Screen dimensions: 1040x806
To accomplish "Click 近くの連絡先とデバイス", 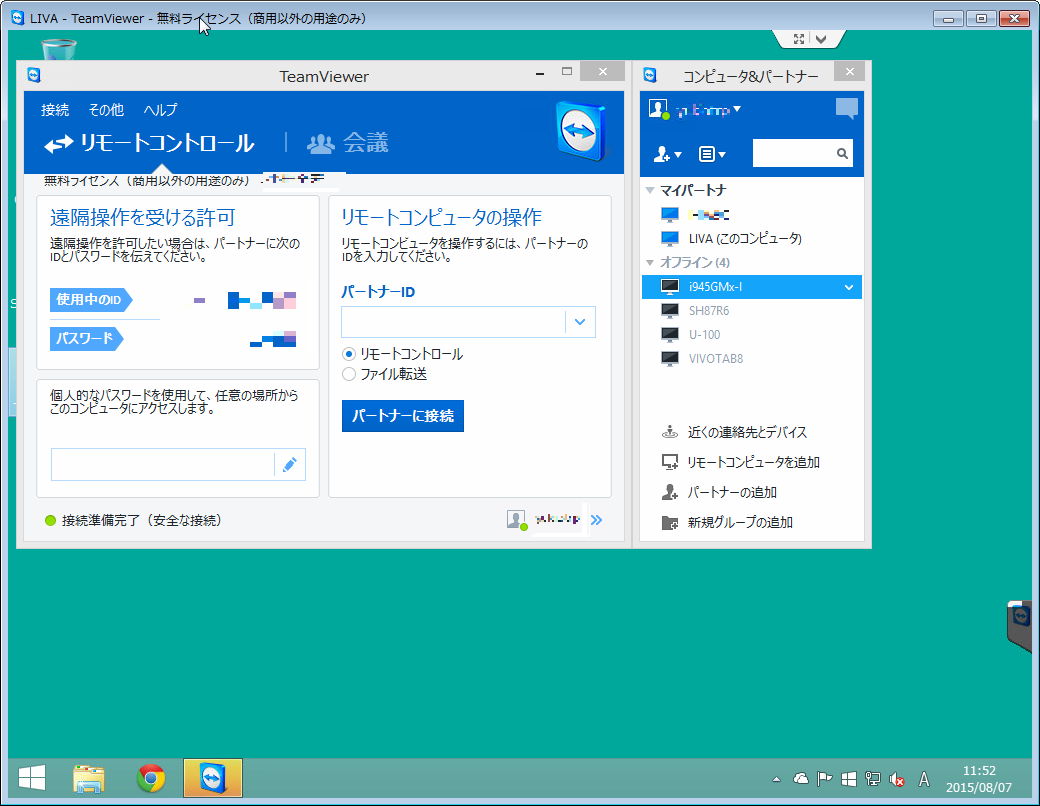I will click(747, 433).
